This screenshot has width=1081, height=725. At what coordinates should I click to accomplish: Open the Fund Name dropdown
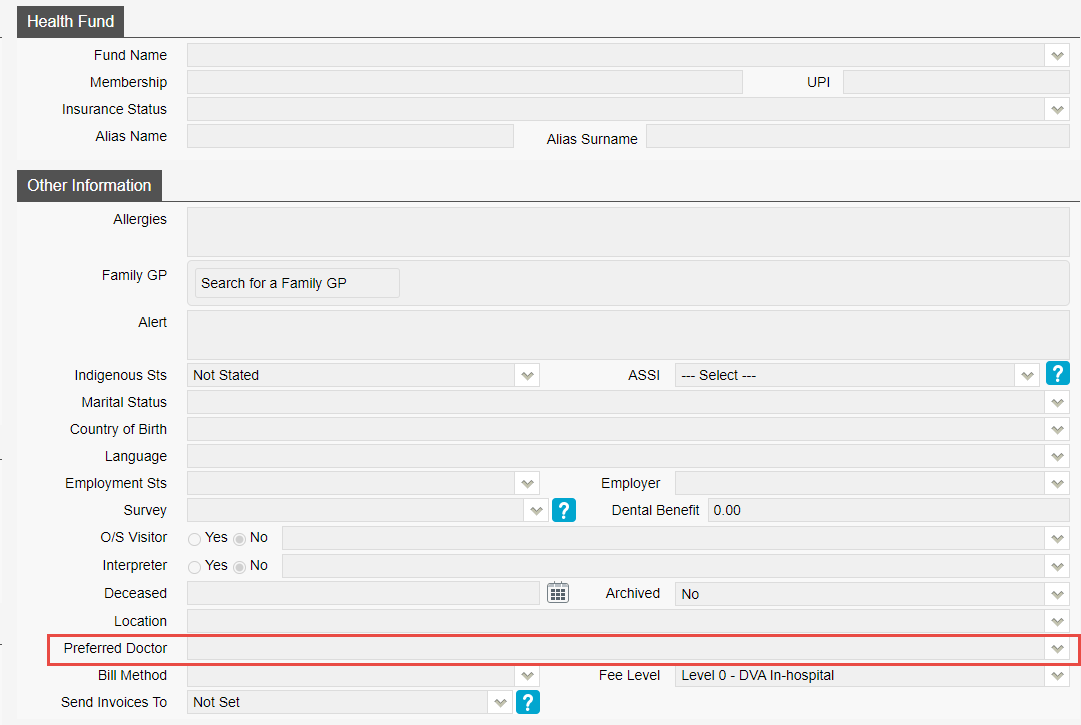click(x=1057, y=55)
